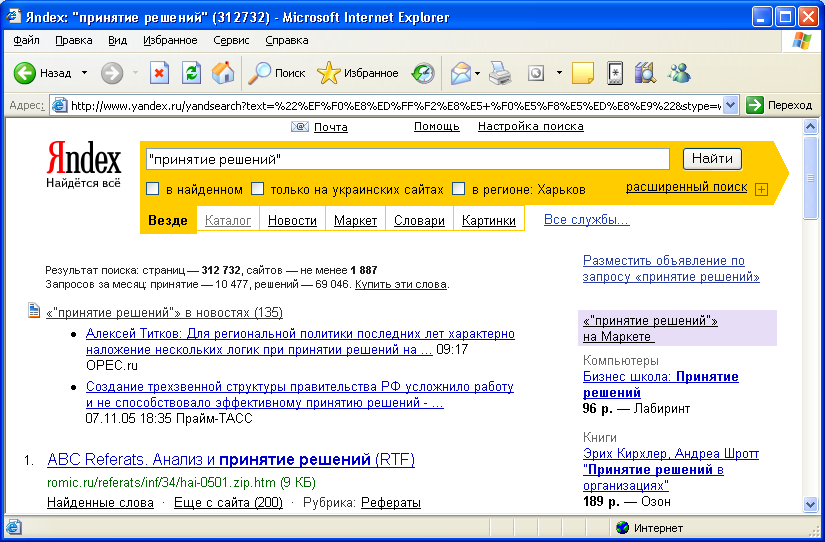Check the 'в регионе: Харьков' checkbox
Image resolution: width=825 pixels, height=542 pixels.
click(x=459, y=189)
